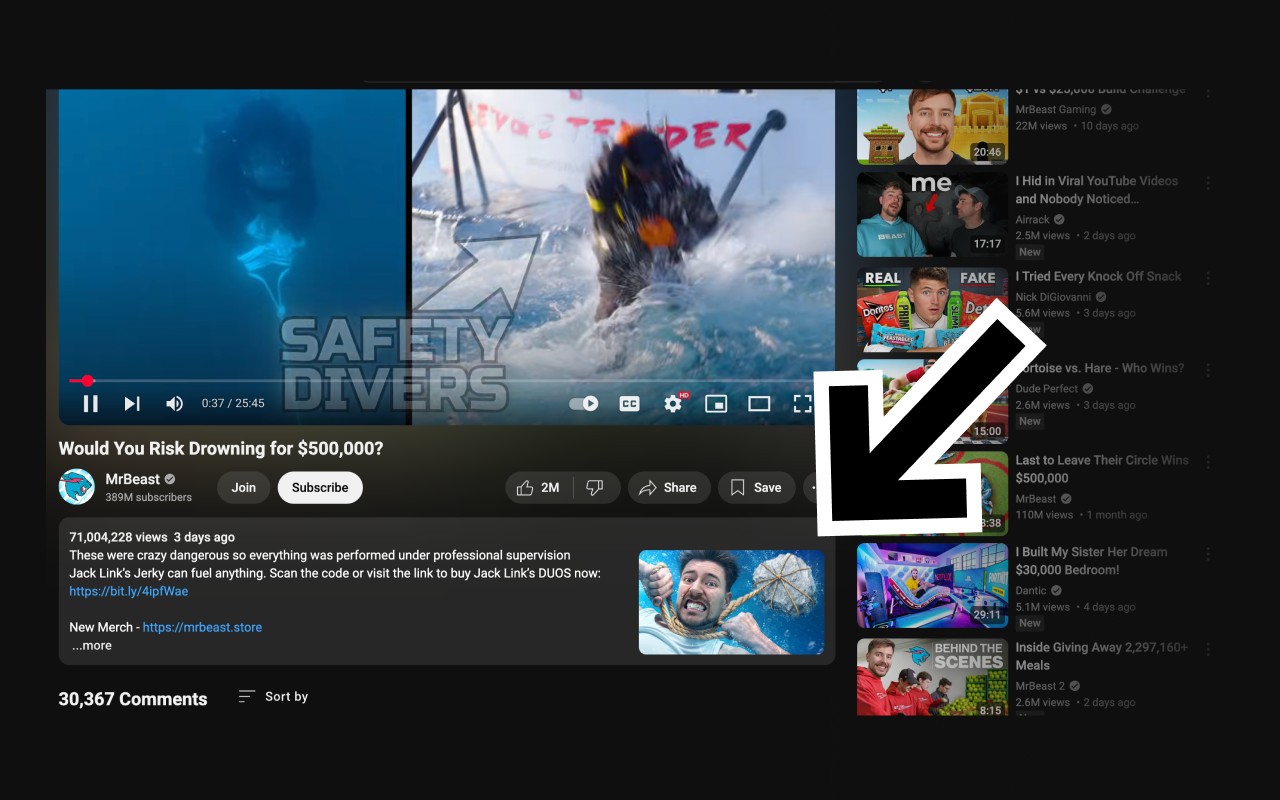Open the bit.ly/4ipfWae link
This screenshot has height=800, width=1280.
point(129,591)
